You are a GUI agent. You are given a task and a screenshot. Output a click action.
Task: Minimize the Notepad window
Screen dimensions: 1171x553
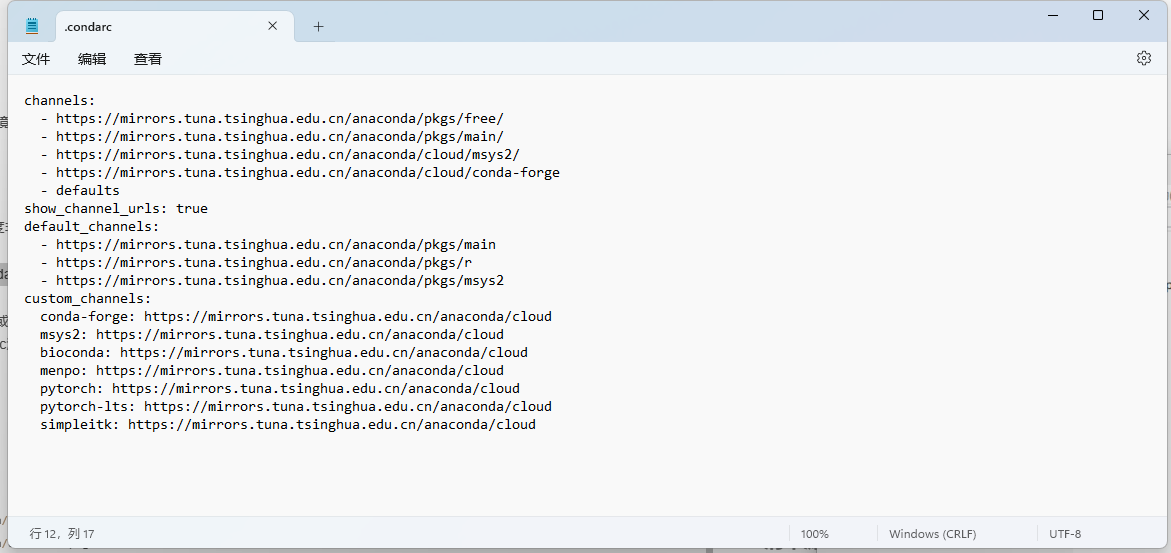click(x=1053, y=15)
